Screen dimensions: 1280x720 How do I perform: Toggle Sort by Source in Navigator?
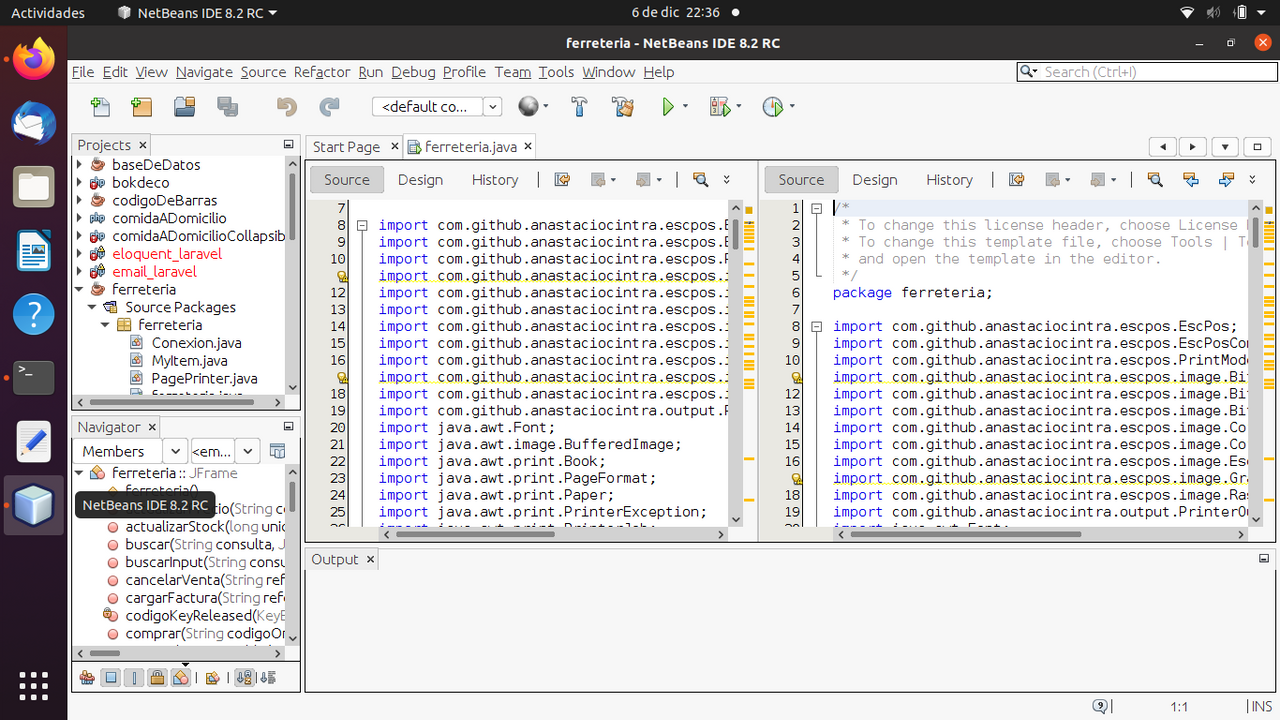[x=267, y=678]
